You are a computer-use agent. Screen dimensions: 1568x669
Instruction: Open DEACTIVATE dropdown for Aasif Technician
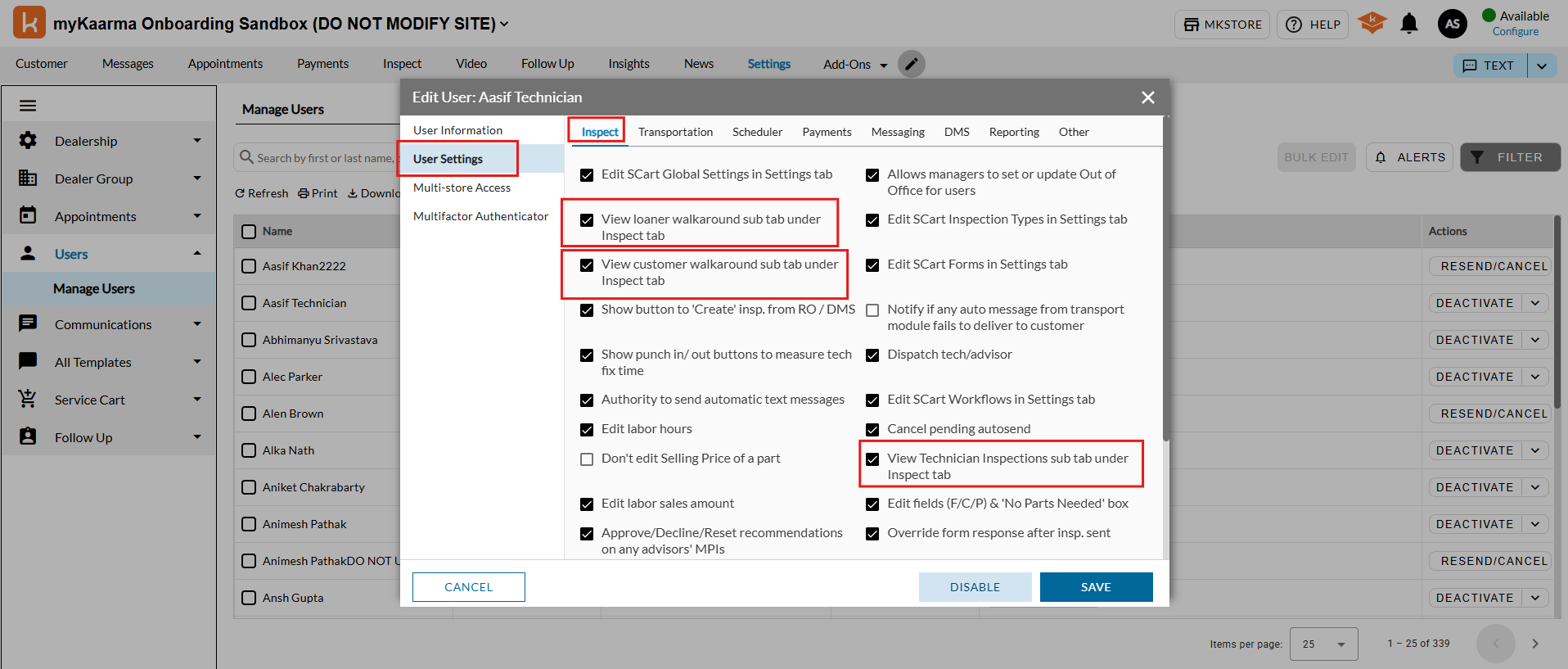(1535, 303)
